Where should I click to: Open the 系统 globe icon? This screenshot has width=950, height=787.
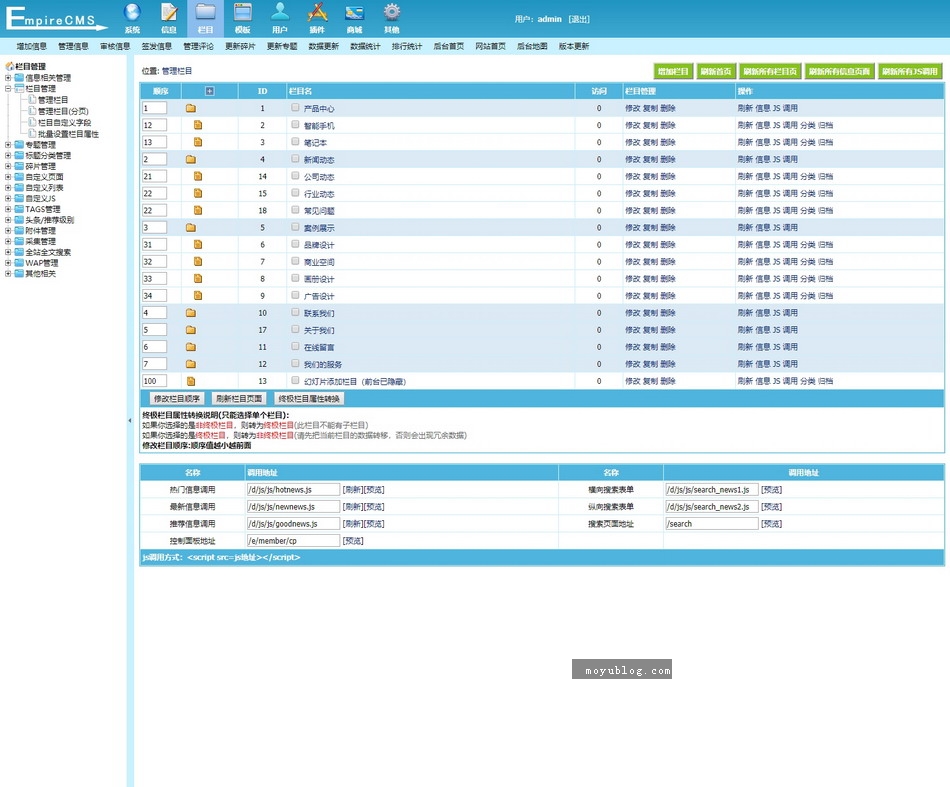(132, 12)
